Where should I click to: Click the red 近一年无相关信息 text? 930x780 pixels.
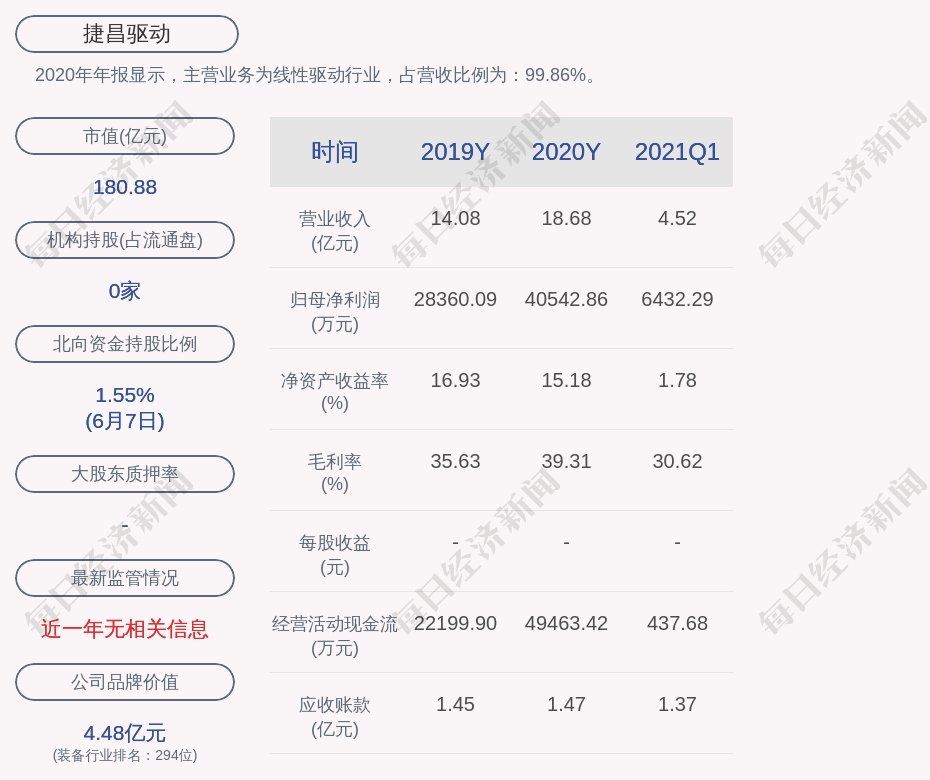click(125, 629)
